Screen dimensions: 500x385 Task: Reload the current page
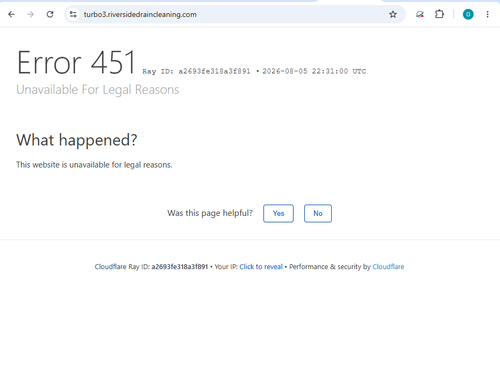pyautogui.click(x=50, y=14)
